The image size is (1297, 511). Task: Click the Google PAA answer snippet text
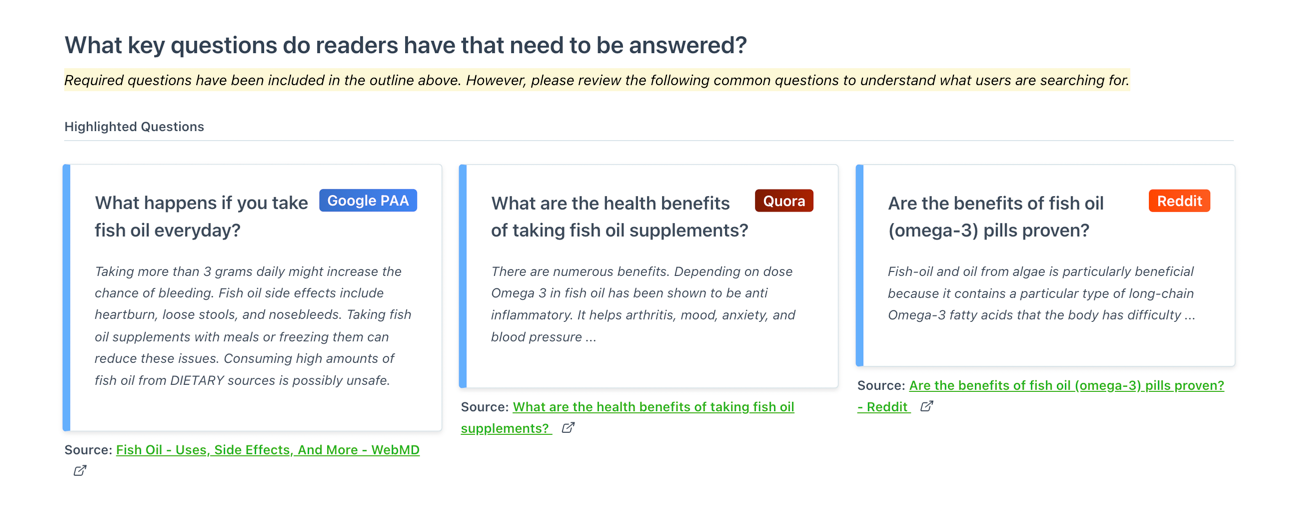click(253, 326)
